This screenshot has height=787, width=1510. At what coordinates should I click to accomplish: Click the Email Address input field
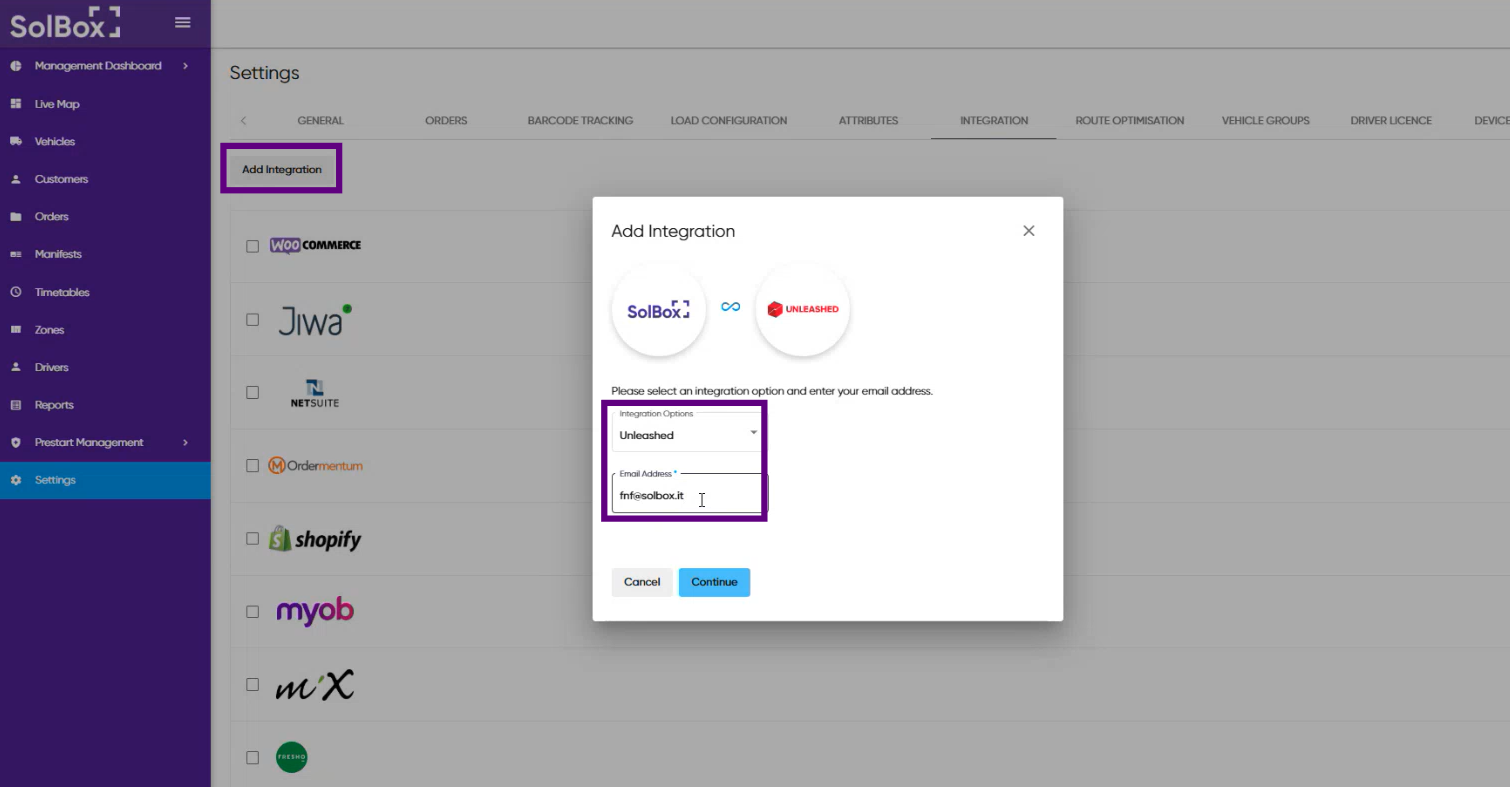pos(690,495)
